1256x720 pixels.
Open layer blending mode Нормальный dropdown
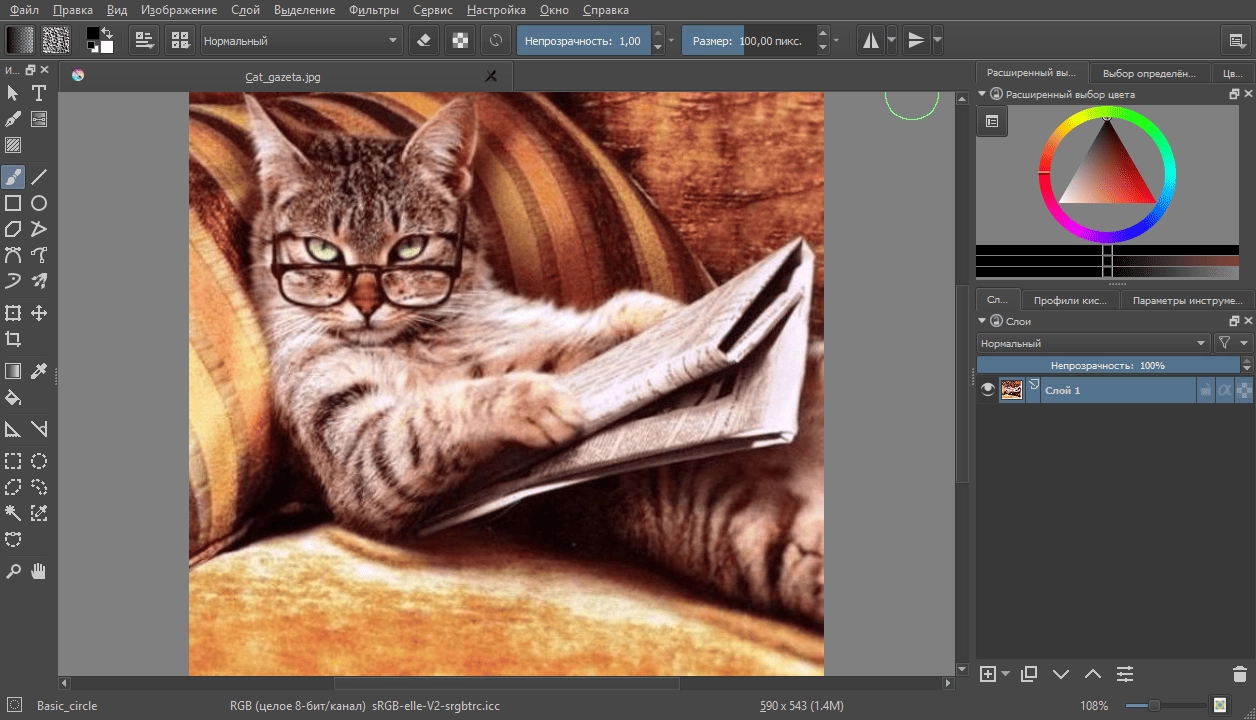[x=1094, y=343]
